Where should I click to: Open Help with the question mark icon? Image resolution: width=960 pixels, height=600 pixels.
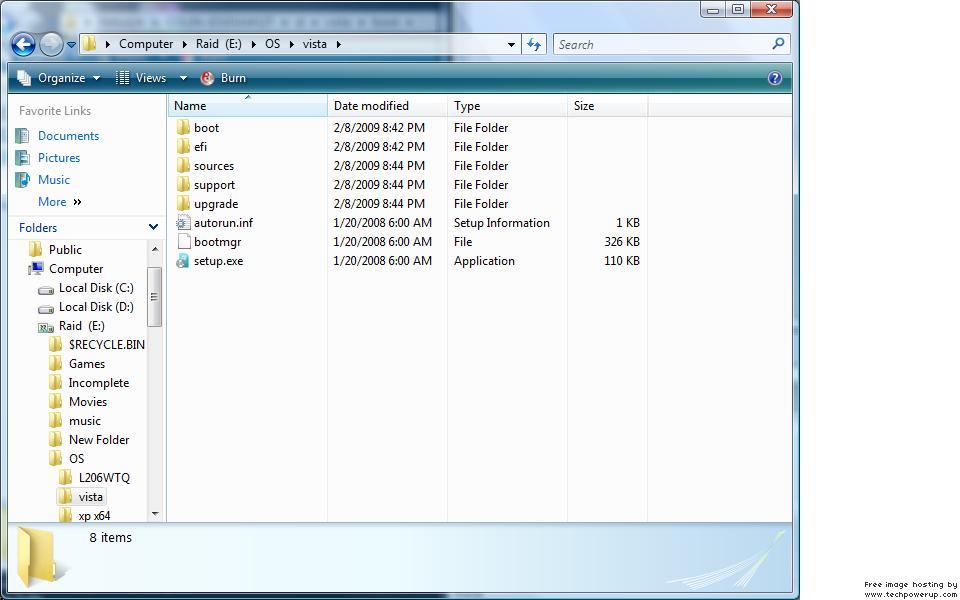pos(774,78)
